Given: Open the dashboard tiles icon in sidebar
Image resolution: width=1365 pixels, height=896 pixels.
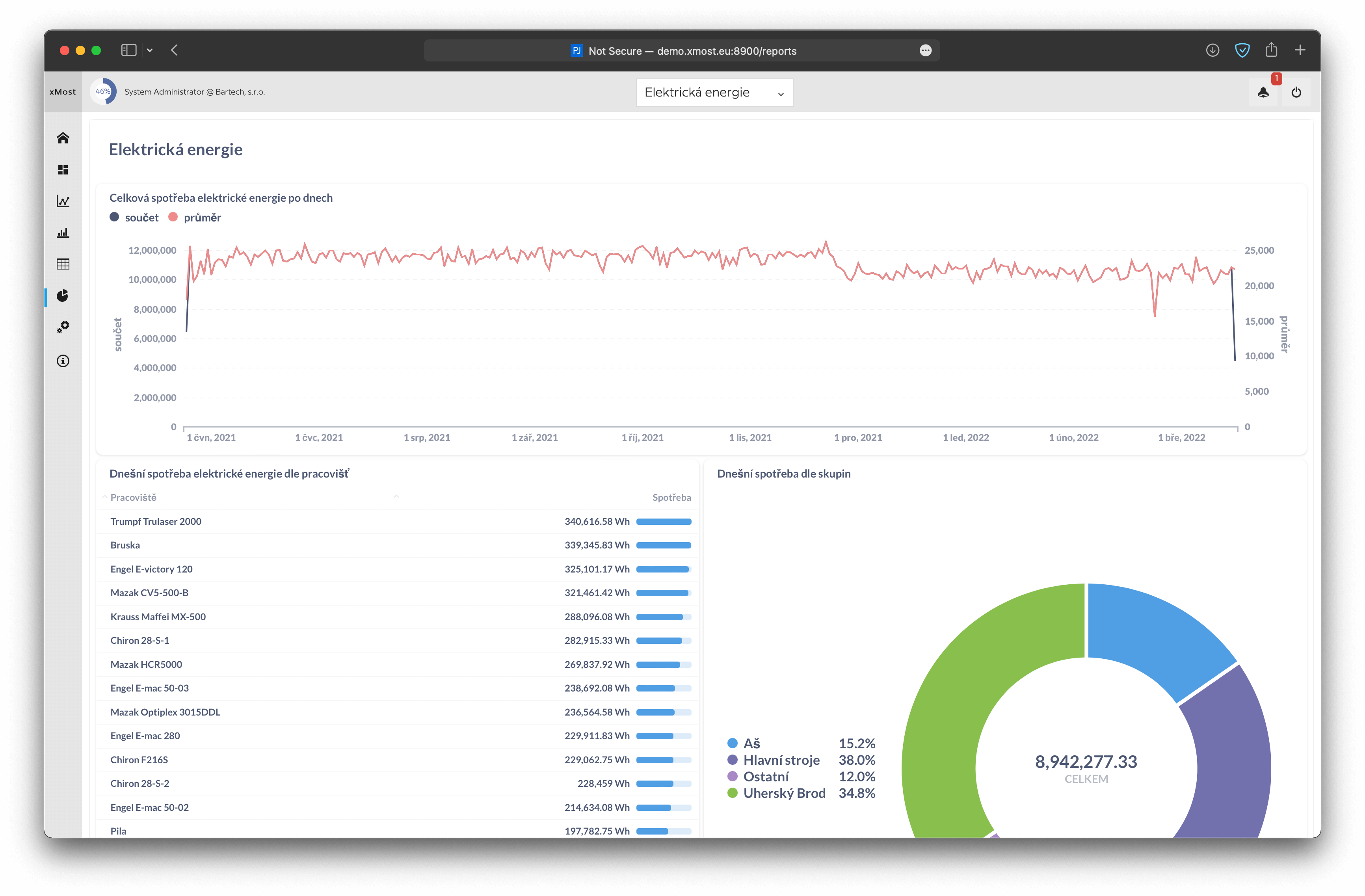Looking at the screenshot, I should pyautogui.click(x=63, y=170).
